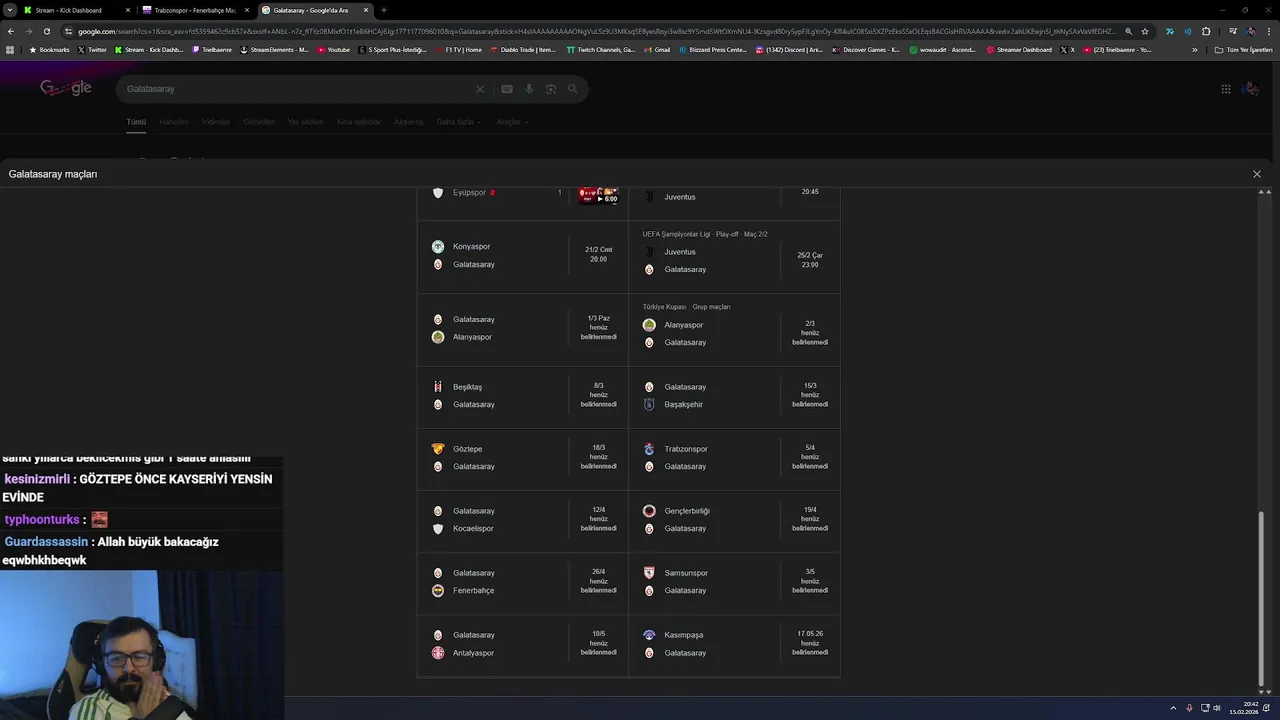The height and width of the screenshot is (720, 1280).
Task: Click the UEFA Şampiyonlar Ligi Play-off label
Action: (x=705, y=234)
